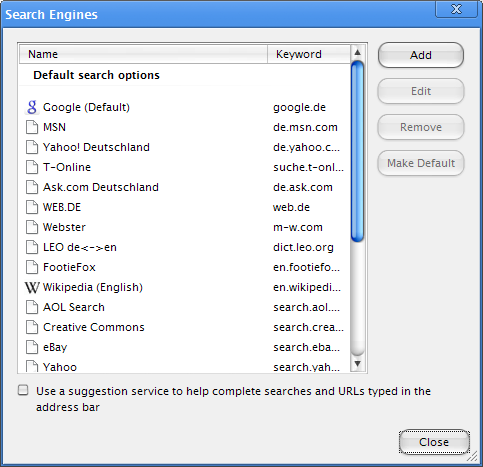This screenshot has height=467, width=483.
Task: Click the Webster page icon
Action: [32, 227]
